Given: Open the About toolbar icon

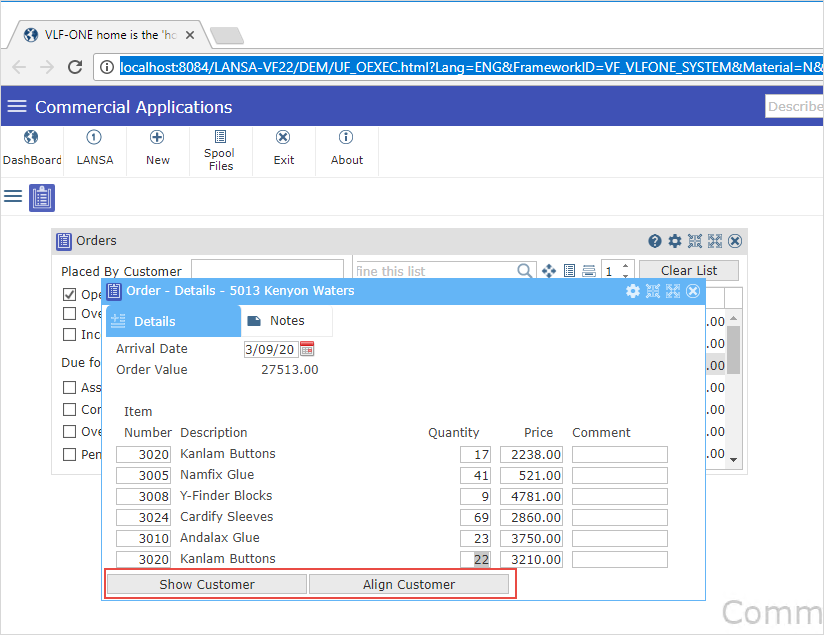Looking at the screenshot, I should 346,147.
